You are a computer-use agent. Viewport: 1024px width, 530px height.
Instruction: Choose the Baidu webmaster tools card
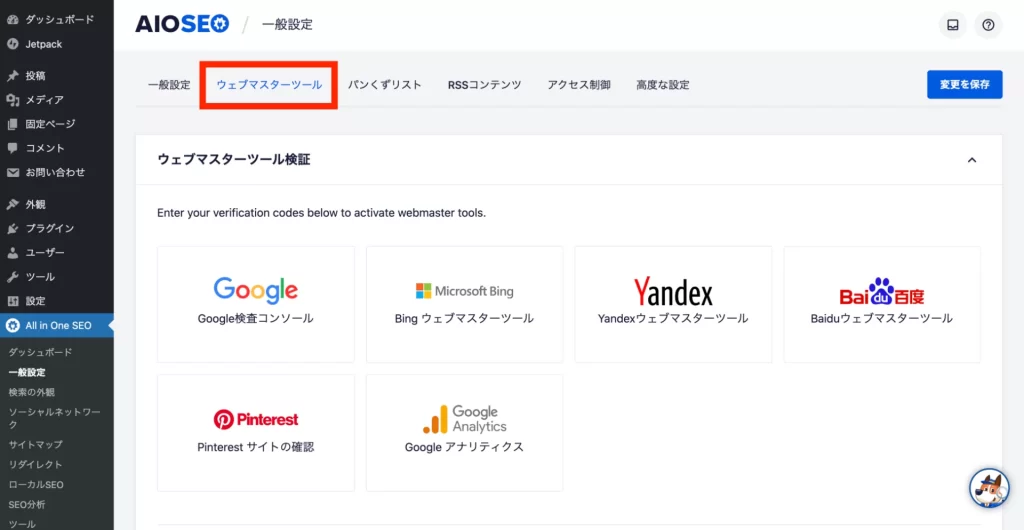coord(881,304)
